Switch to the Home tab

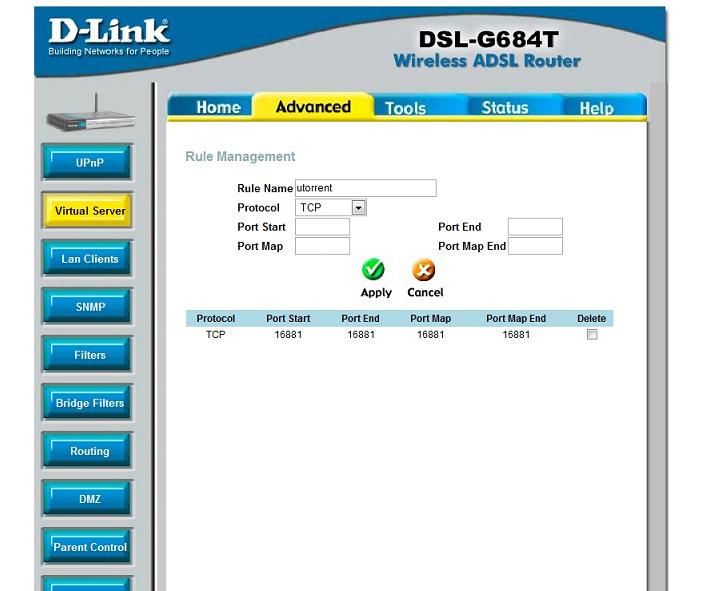pyautogui.click(x=218, y=108)
